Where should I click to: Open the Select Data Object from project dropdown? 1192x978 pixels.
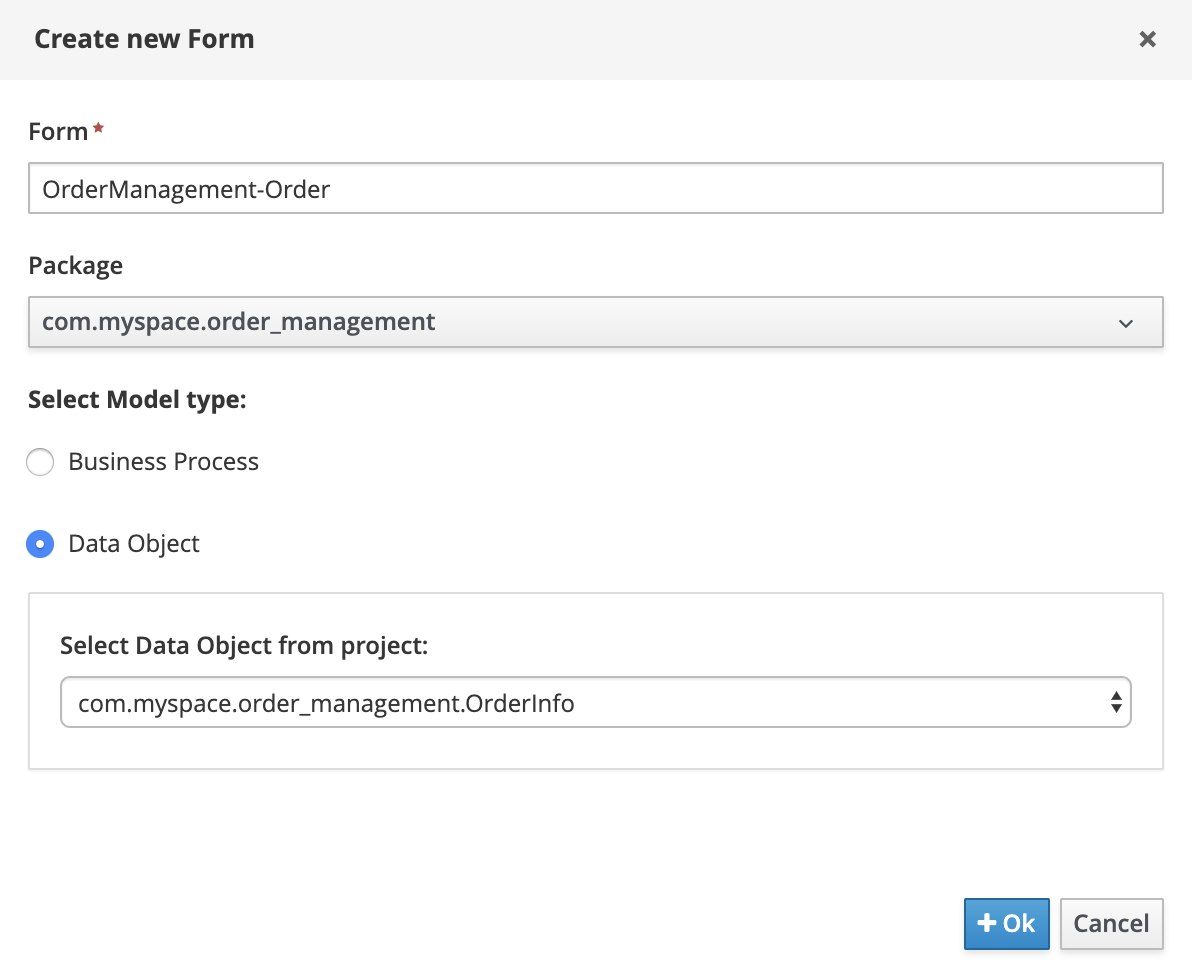tap(595, 702)
